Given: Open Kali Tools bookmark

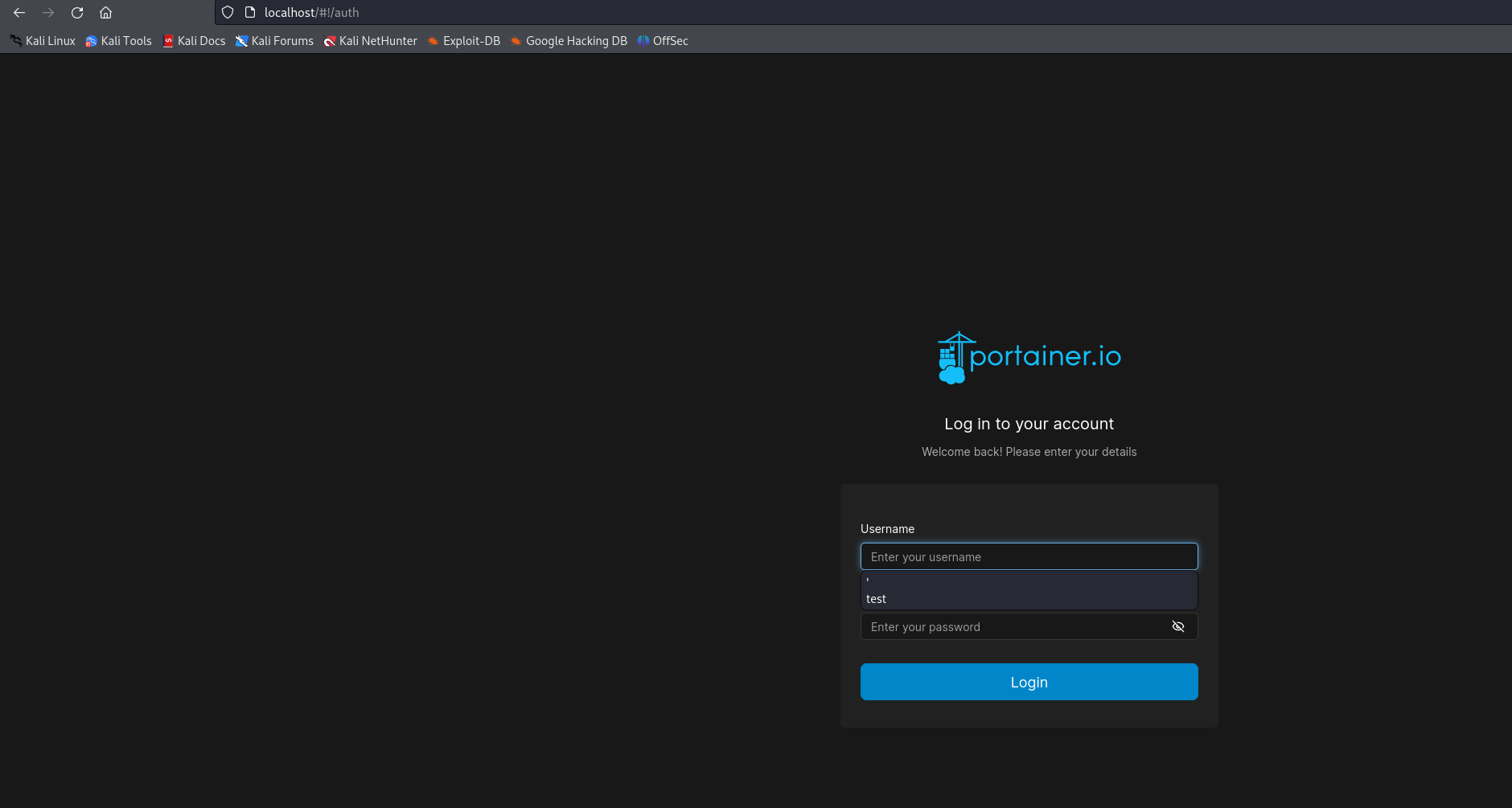Looking at the screenshot, I should tap(119, 41).
